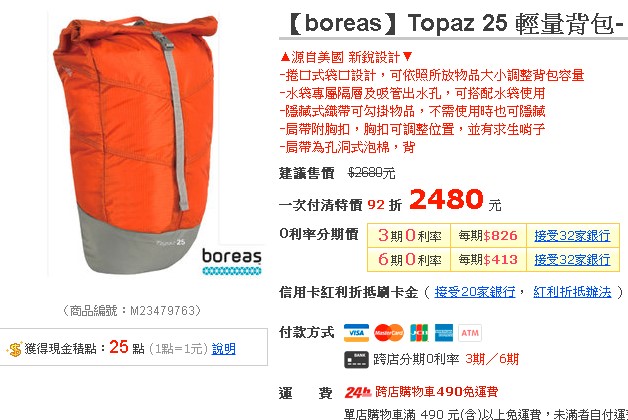Open 接受32家銀行 link for 3期 installment
Viewport: 628px width, 420px height.
(x=572, y=236)
